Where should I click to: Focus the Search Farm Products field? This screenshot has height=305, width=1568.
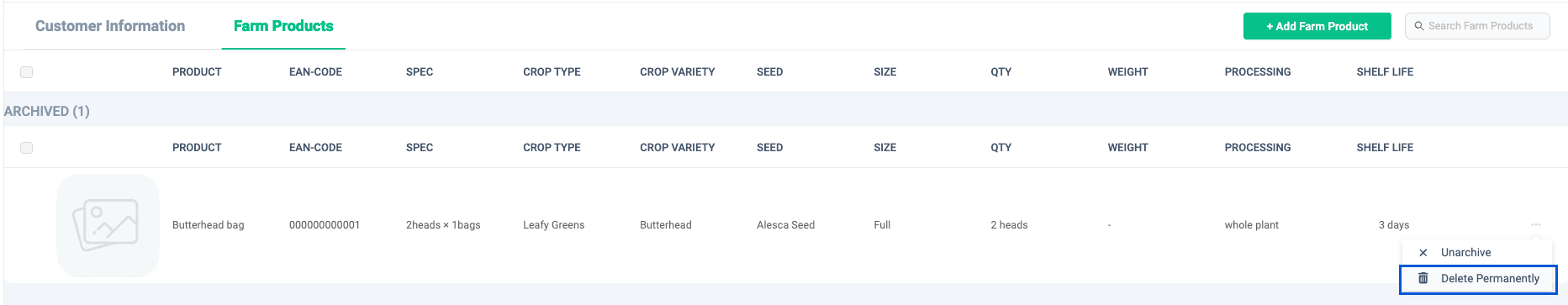1477,26
